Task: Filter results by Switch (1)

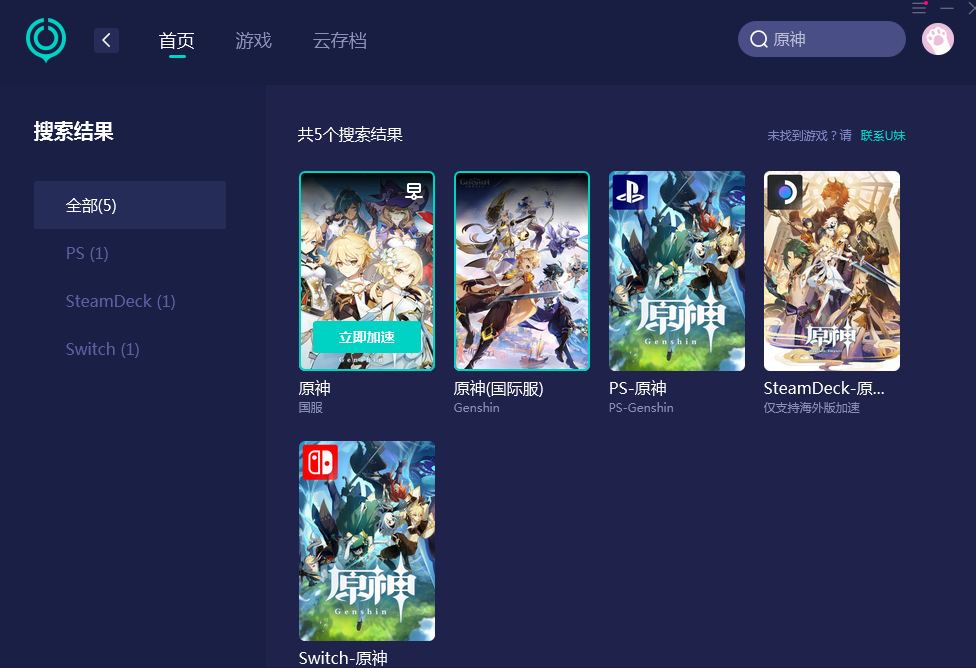Action: 103,349
